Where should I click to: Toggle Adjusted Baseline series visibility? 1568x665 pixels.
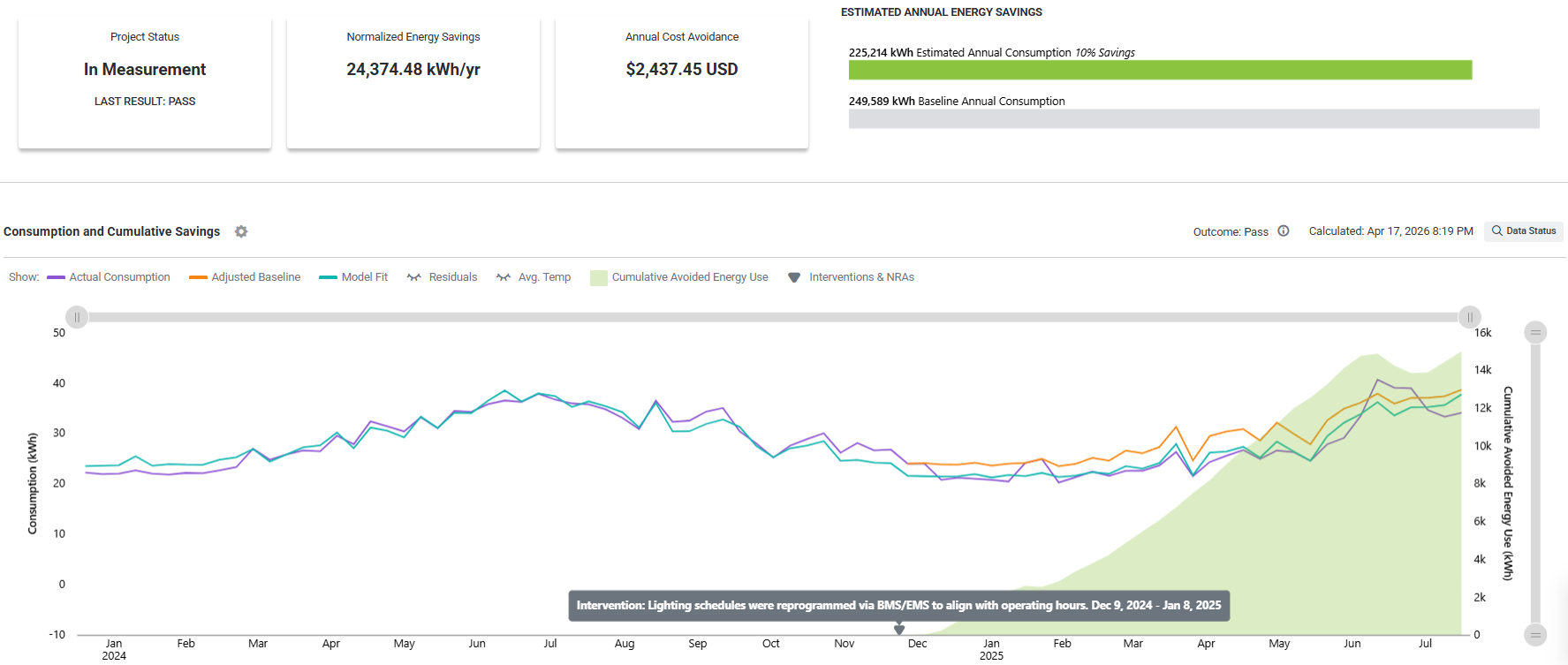[245, 277]
